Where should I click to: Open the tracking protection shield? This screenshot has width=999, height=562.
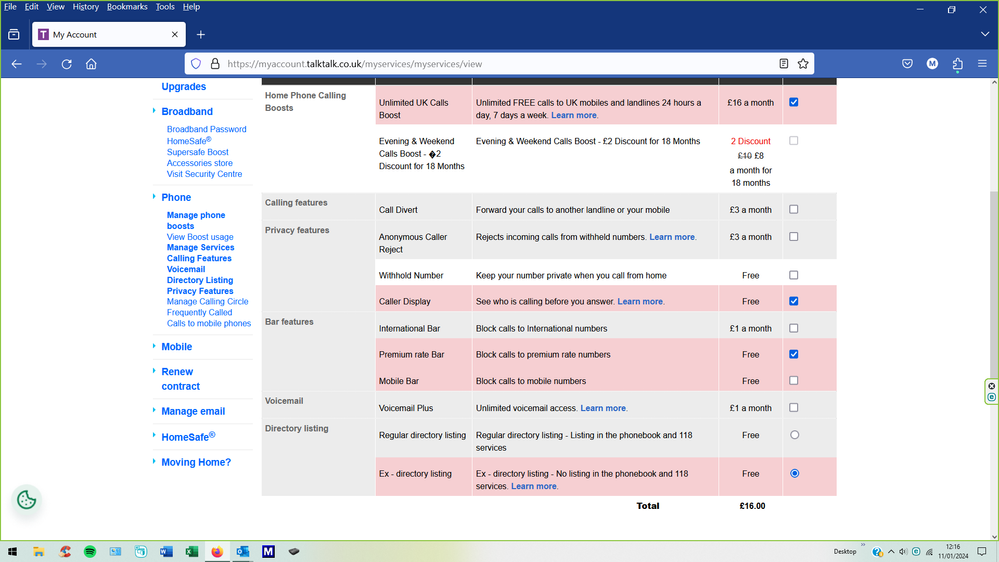coord(196,64)
